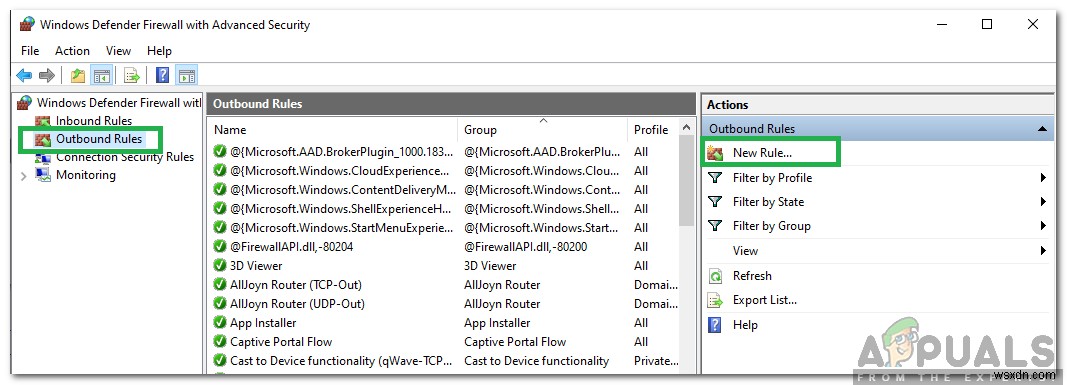Image resolution: width=1067 pixels, height=385 pixels.
Task: Expand the Monitoring tree node
Action: 24,175
